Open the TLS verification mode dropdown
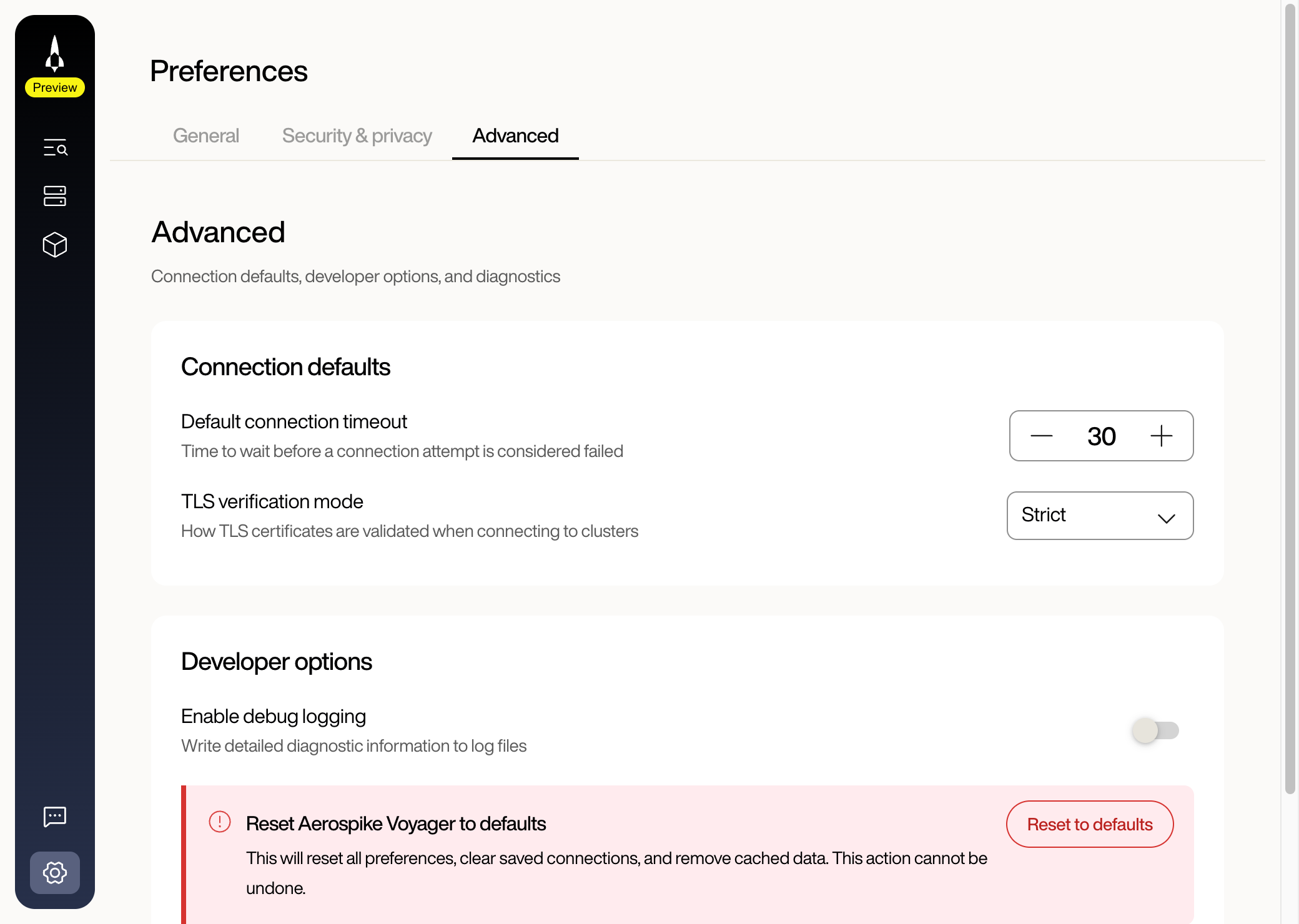Image resolution: width=1299 pixels, height=924 pixels. point(1100,516)
